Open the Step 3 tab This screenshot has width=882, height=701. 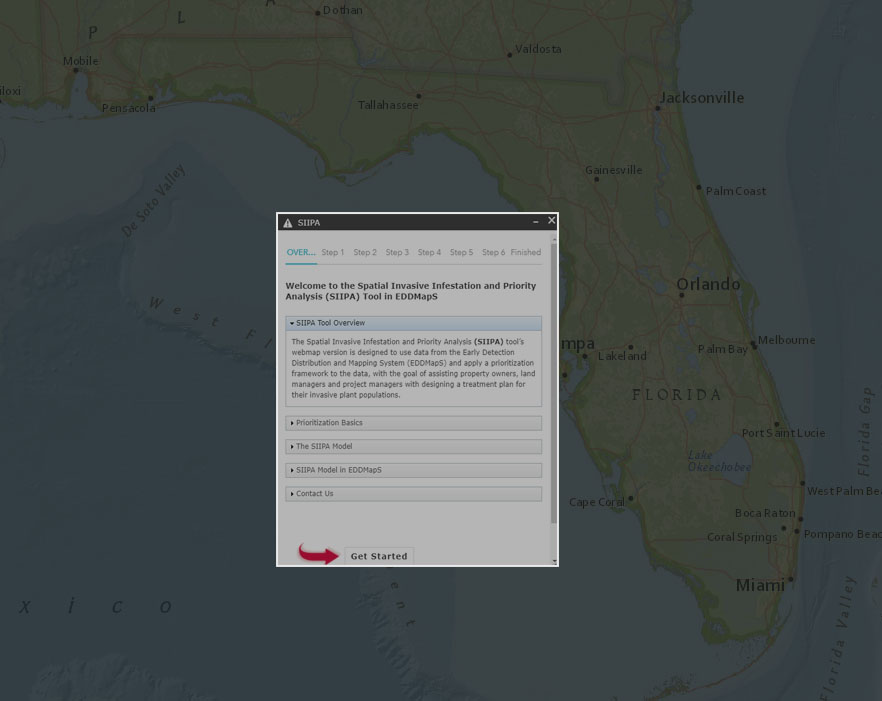[x=397, y=253]
